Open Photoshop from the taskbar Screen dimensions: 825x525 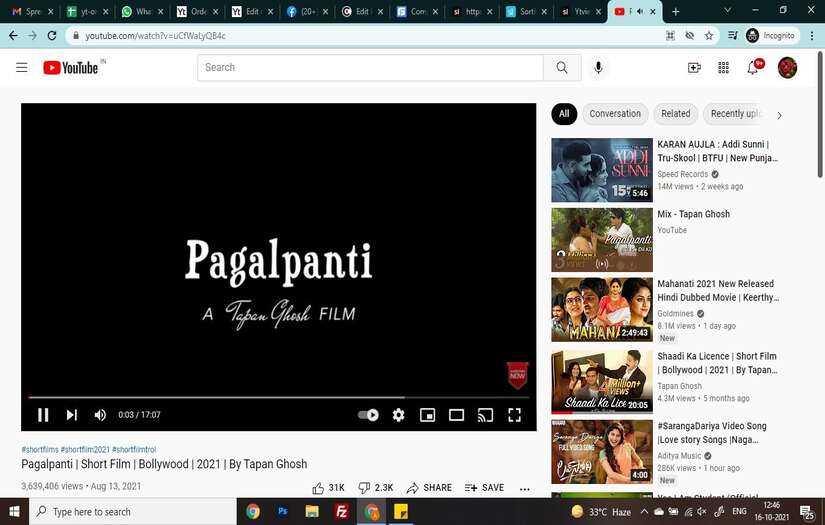[283, 512]
